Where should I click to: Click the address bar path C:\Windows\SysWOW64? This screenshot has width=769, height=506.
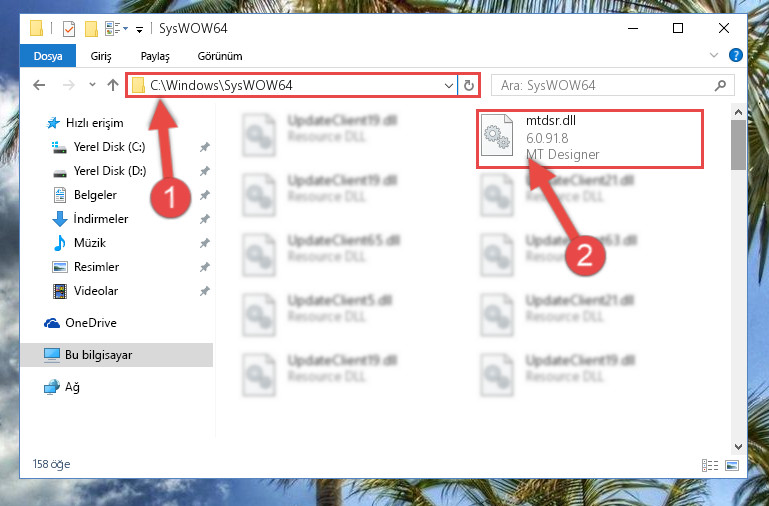[221, 85]
